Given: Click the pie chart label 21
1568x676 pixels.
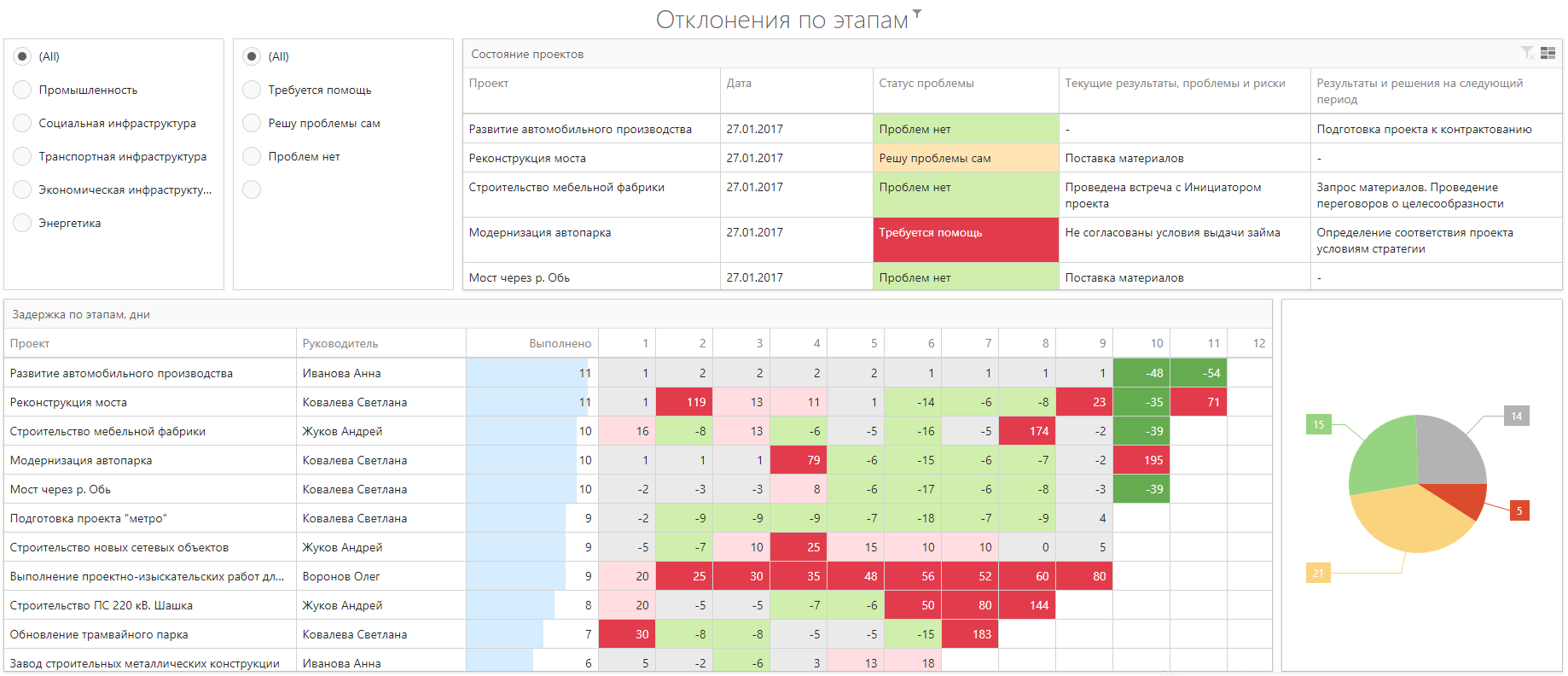Looking at the screenshot, I should click(x=1318, y=573).
